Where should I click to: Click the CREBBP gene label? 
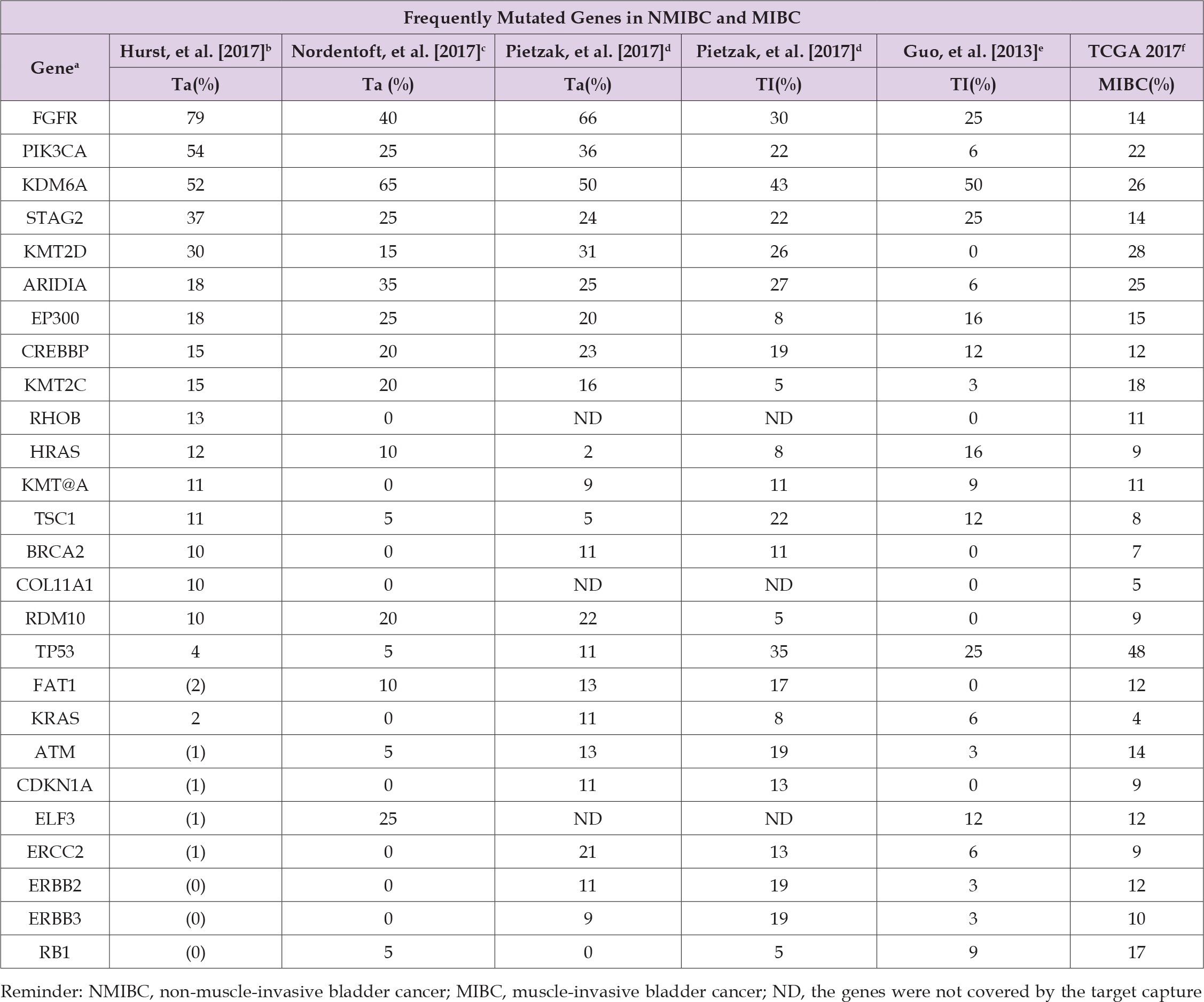(54, 351)
